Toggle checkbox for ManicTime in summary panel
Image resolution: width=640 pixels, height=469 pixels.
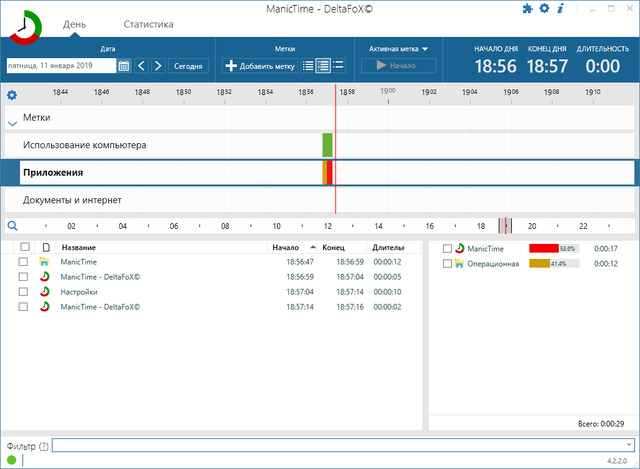pos(447,248)
